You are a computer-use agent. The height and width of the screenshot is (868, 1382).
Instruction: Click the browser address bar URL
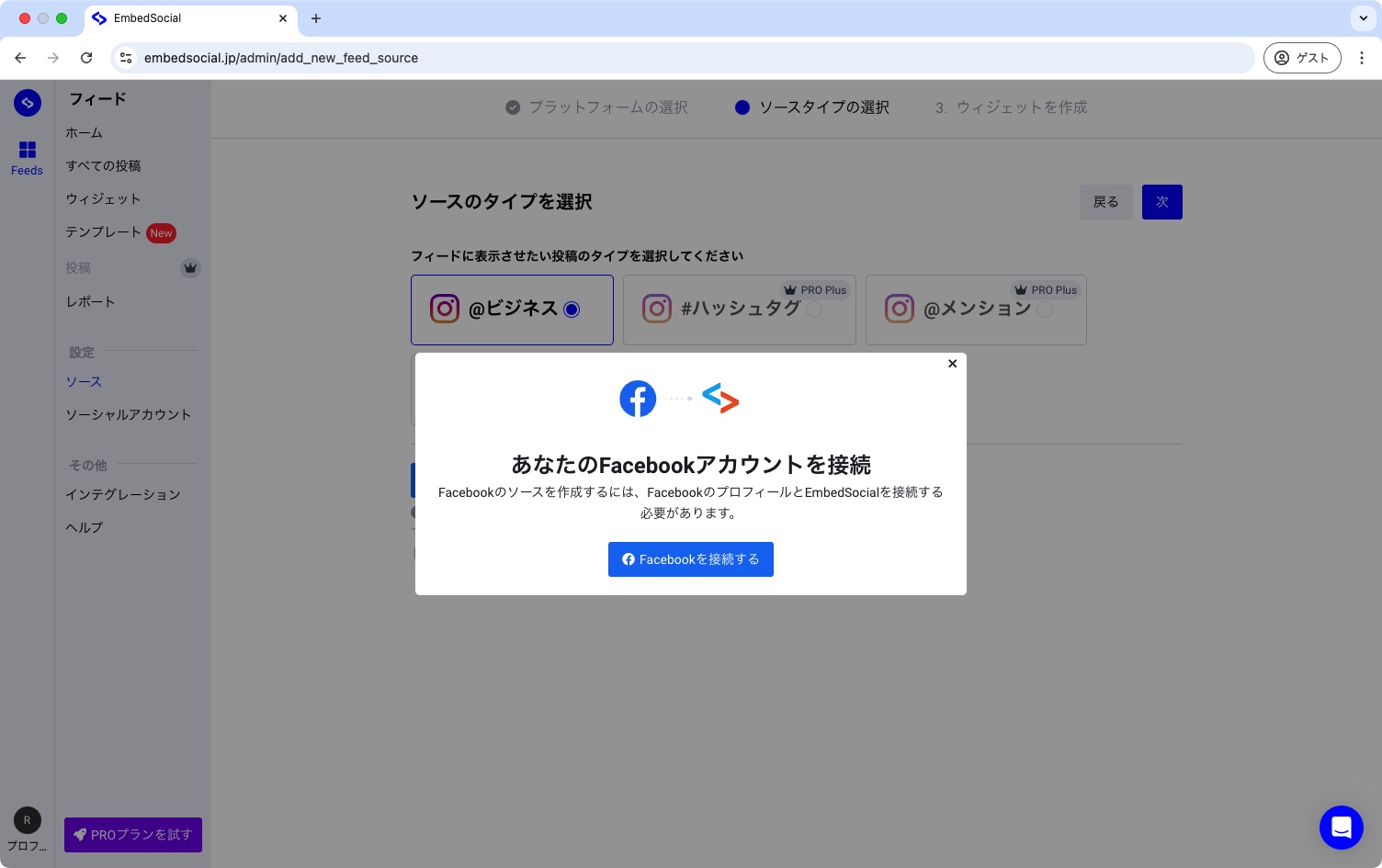[281, 58]
